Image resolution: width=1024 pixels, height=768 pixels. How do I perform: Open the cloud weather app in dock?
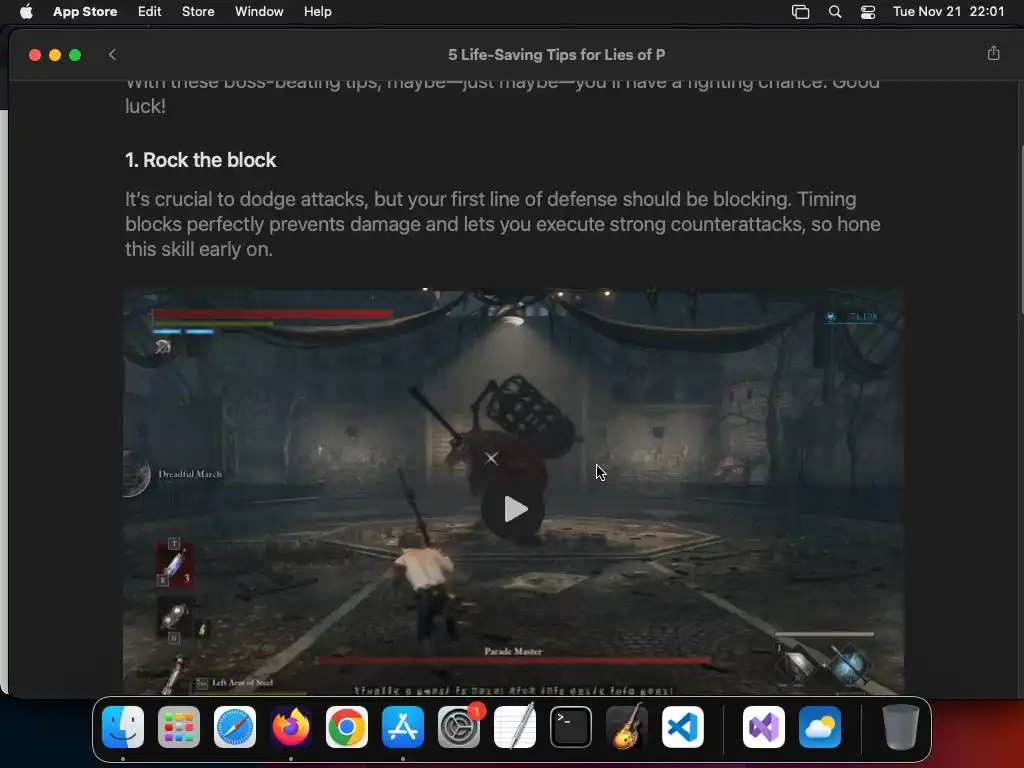820,726
